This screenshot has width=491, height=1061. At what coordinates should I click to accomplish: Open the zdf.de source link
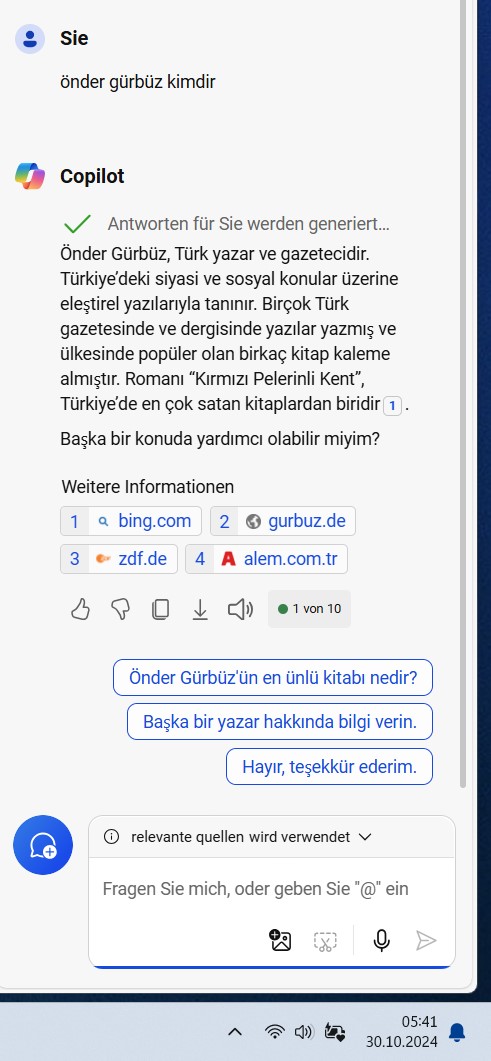click(118, 559)
